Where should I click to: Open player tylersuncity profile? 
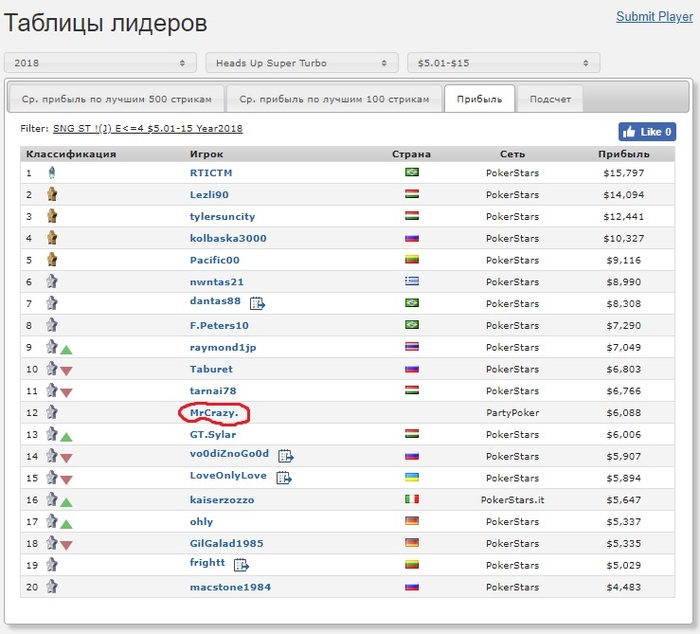pyautogui.click(x=222, y=217)
